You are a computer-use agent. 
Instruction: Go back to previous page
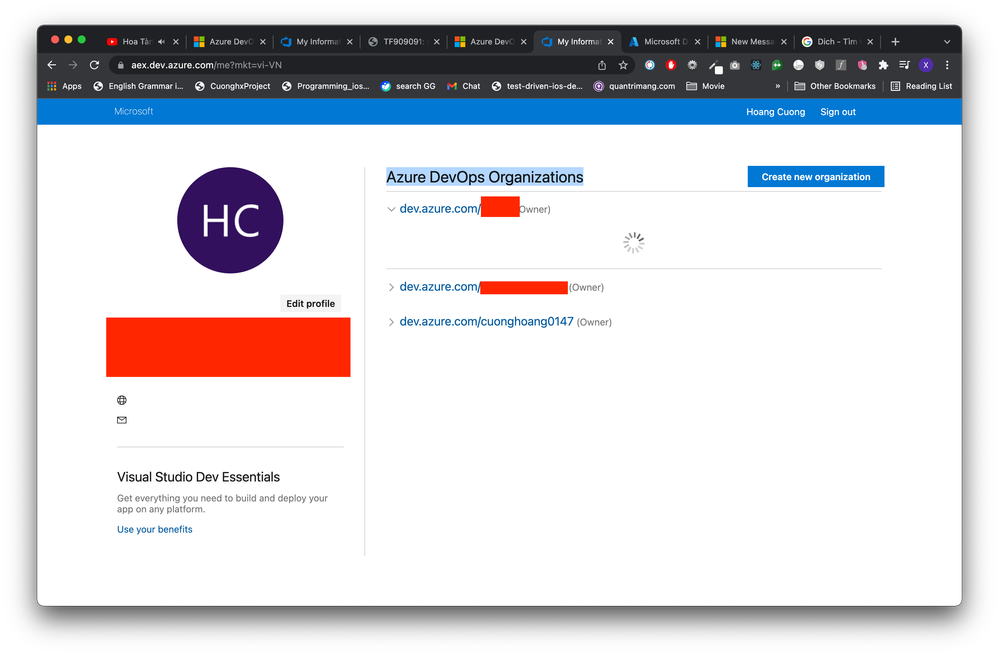click(x=52, y=65)
